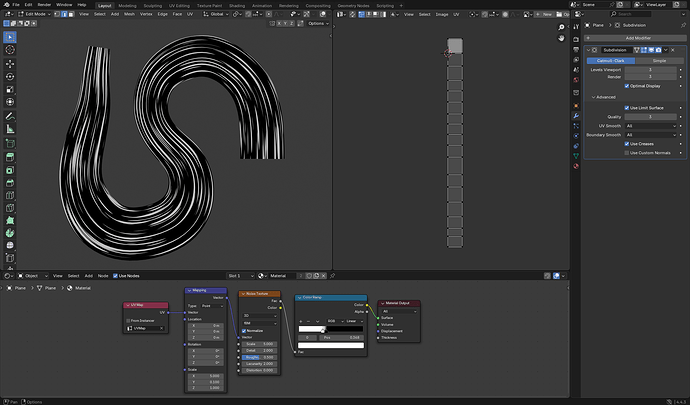This screenshot has width=690, height=405.
Task: Switch to face select mode
Action: (x=71, y=14)
